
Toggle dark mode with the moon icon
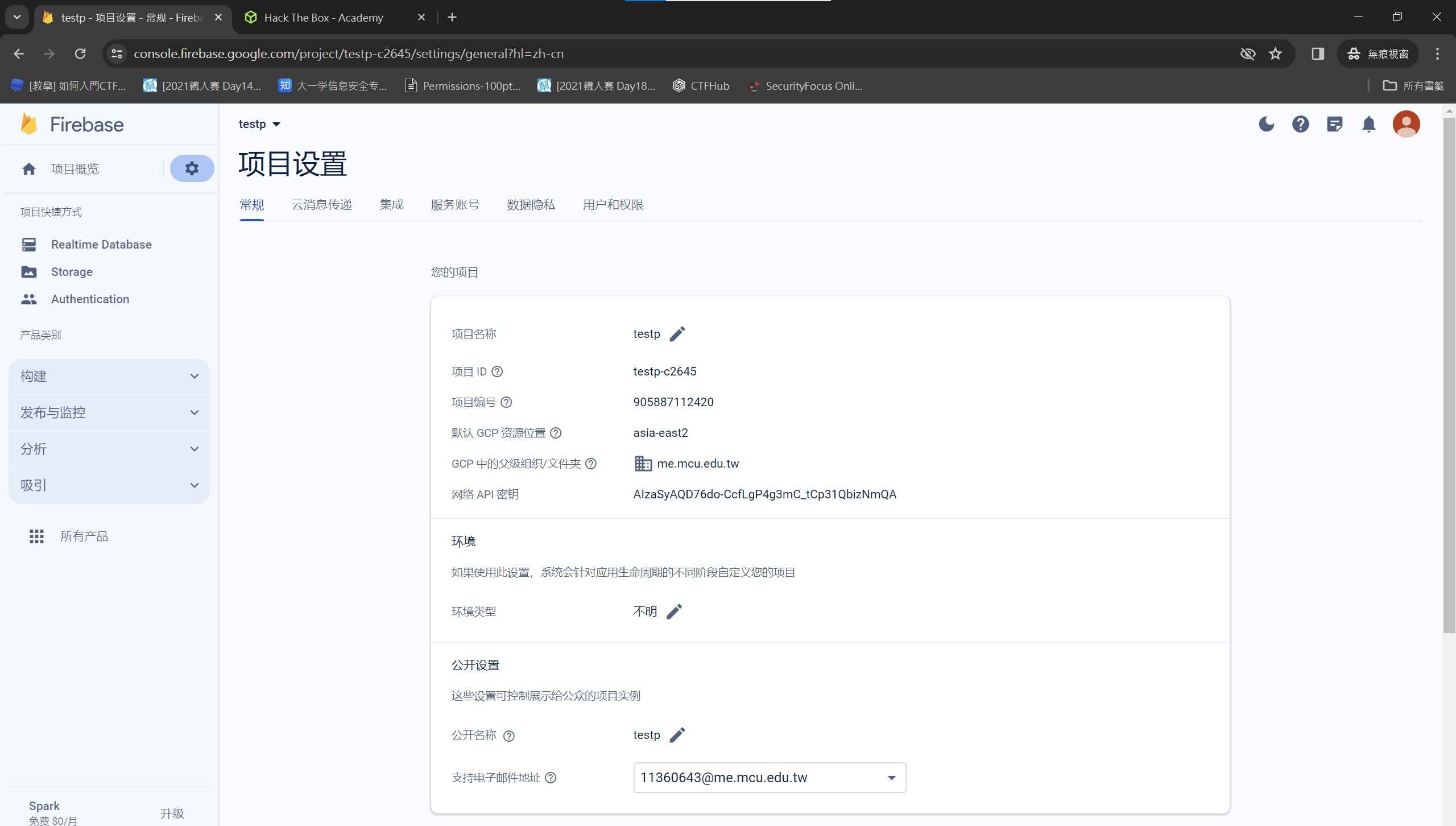[1266, 124]
